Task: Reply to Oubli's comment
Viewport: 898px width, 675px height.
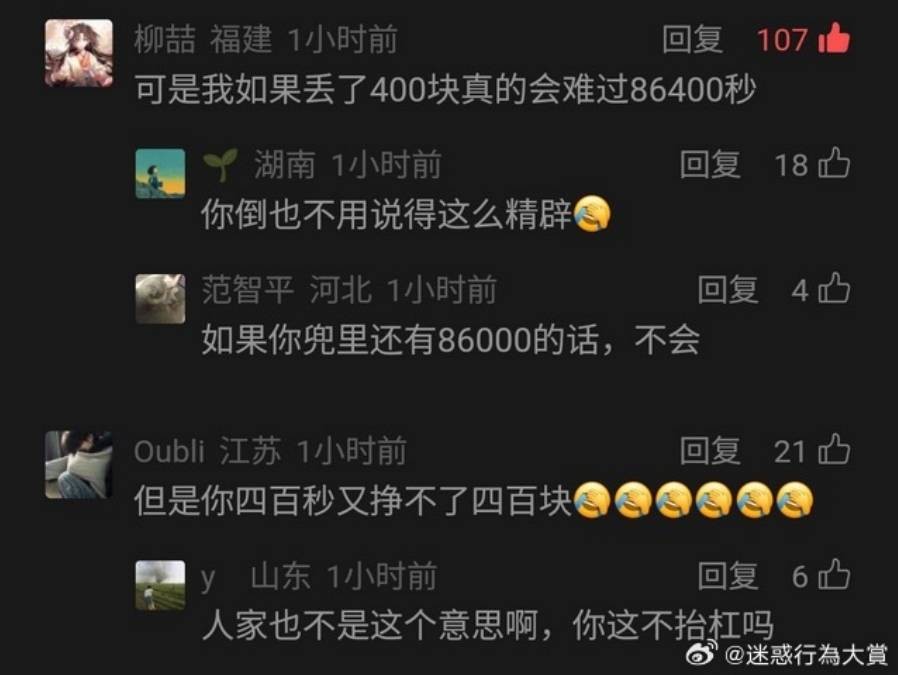Action: point(710,451)
